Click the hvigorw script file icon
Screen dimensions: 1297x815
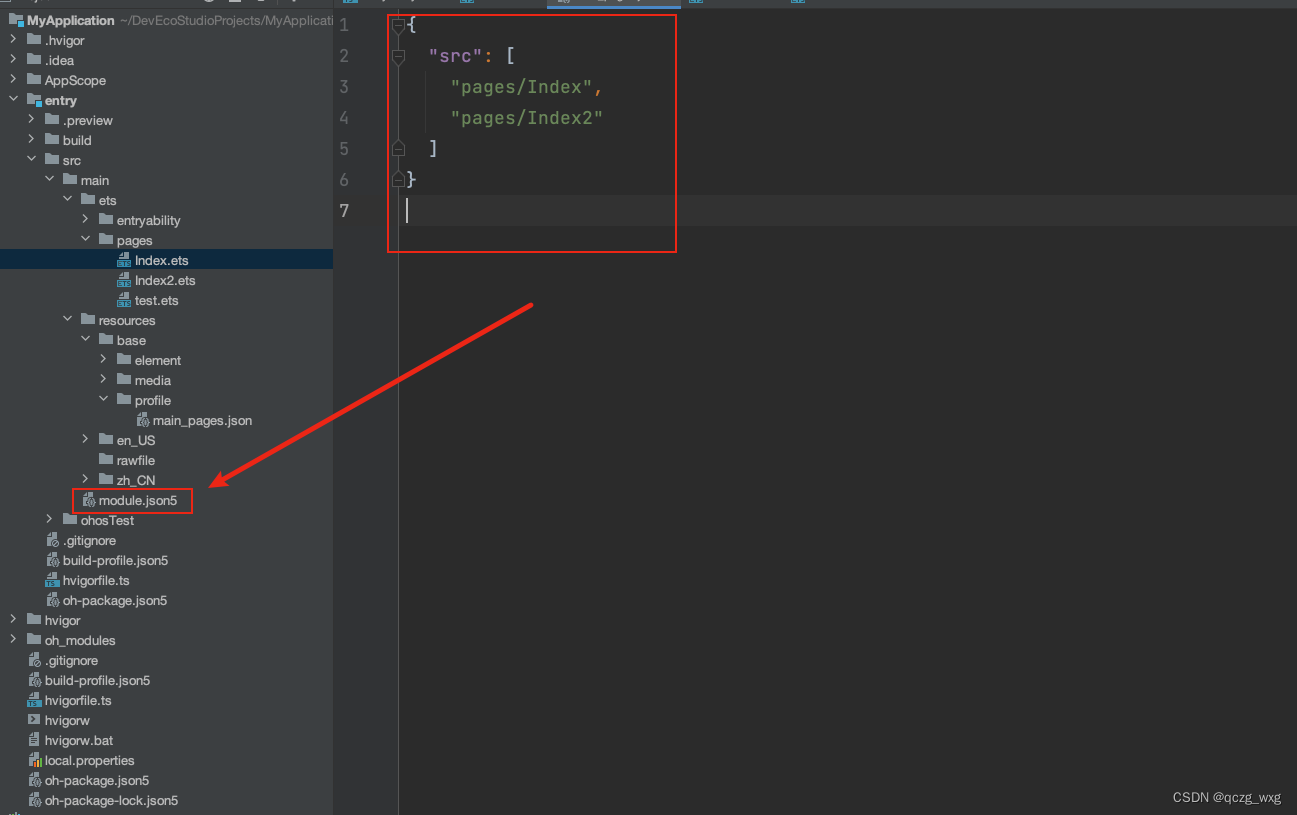[x=34, y=720]
